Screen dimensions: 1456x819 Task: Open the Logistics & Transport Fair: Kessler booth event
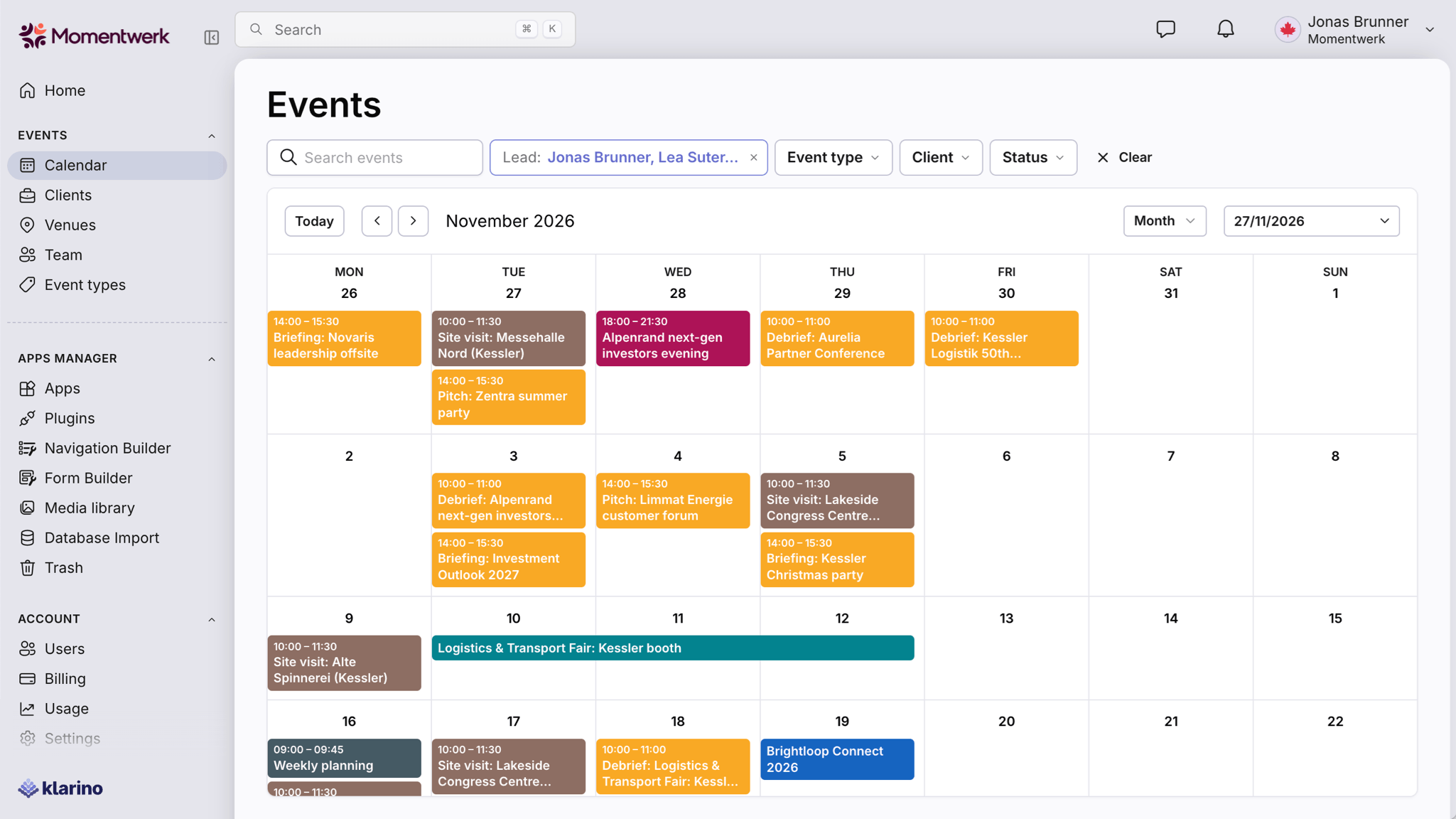pyautogui.click(x=672, y=648)
